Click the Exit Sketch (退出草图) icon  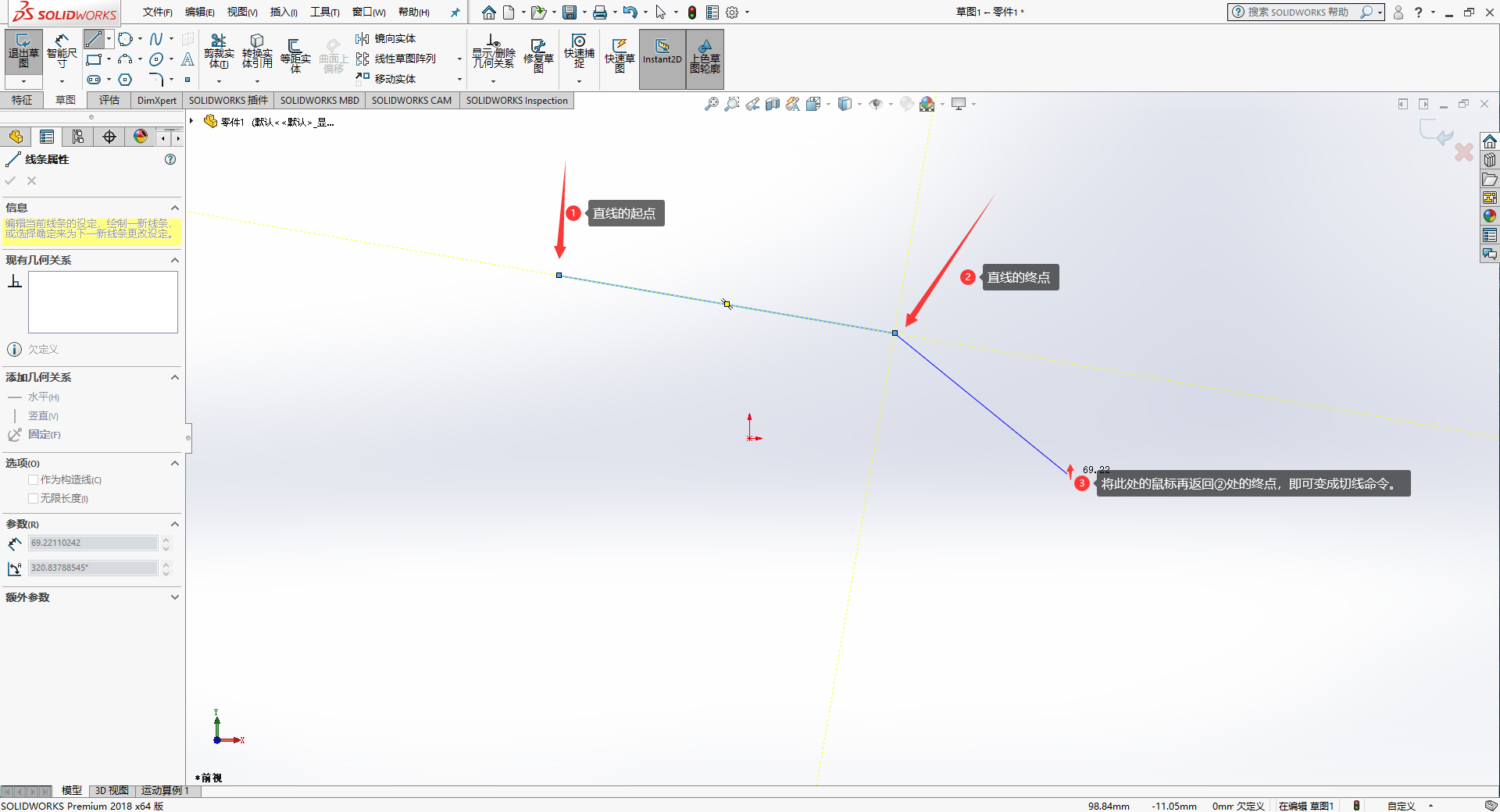click(23, 51)
